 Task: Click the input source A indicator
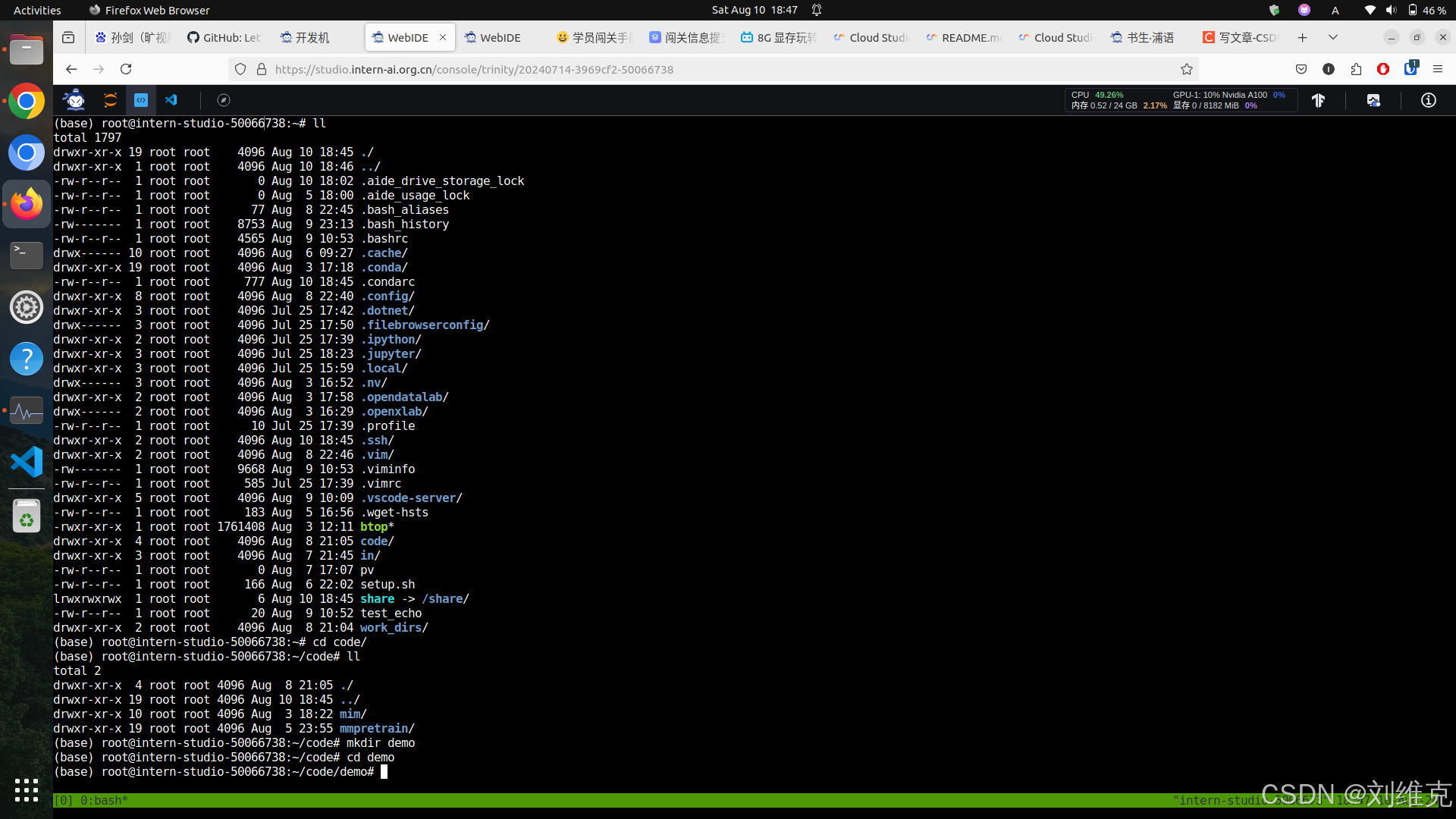coord(1335,10)
